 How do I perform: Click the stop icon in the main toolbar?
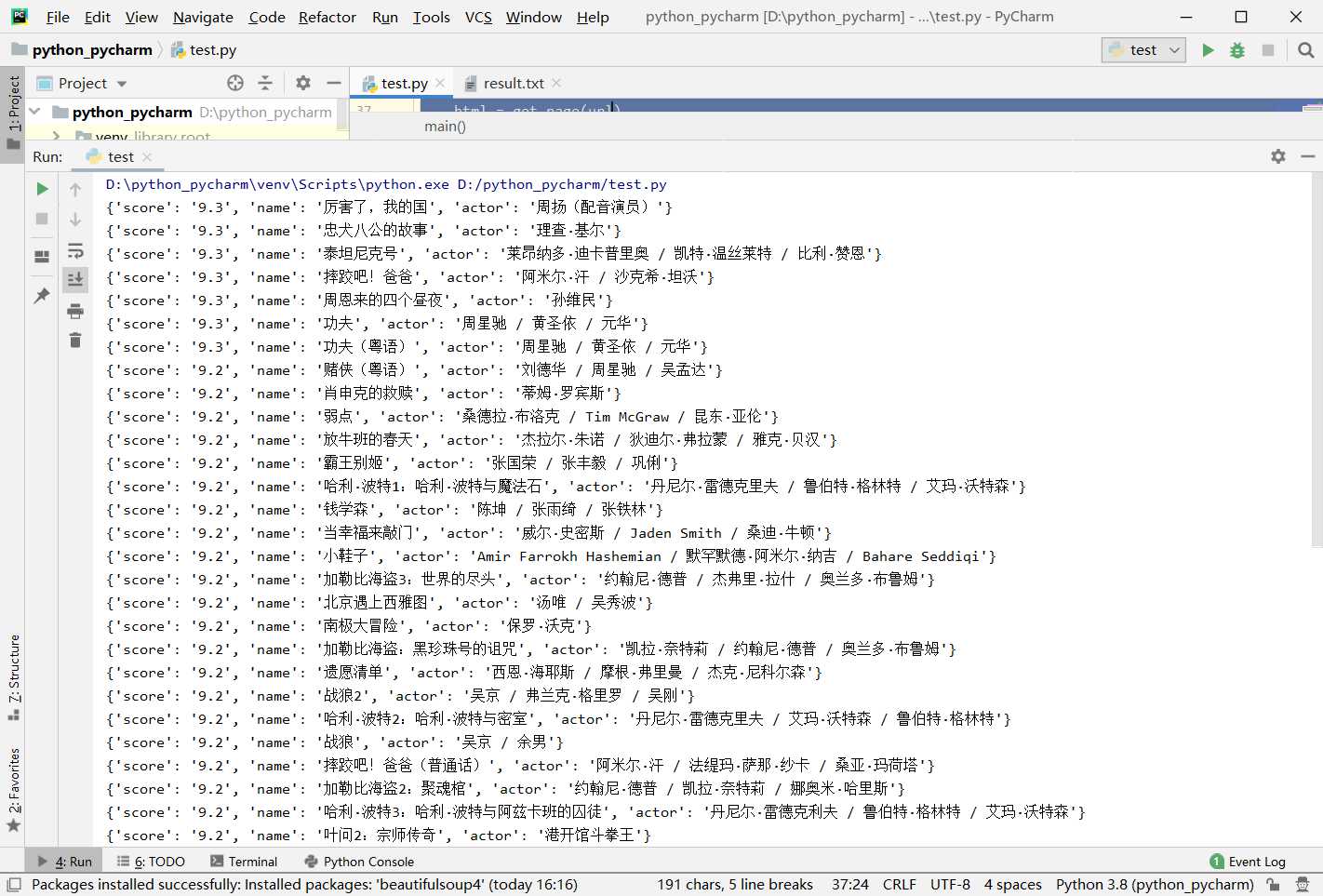coord(1267,50)
